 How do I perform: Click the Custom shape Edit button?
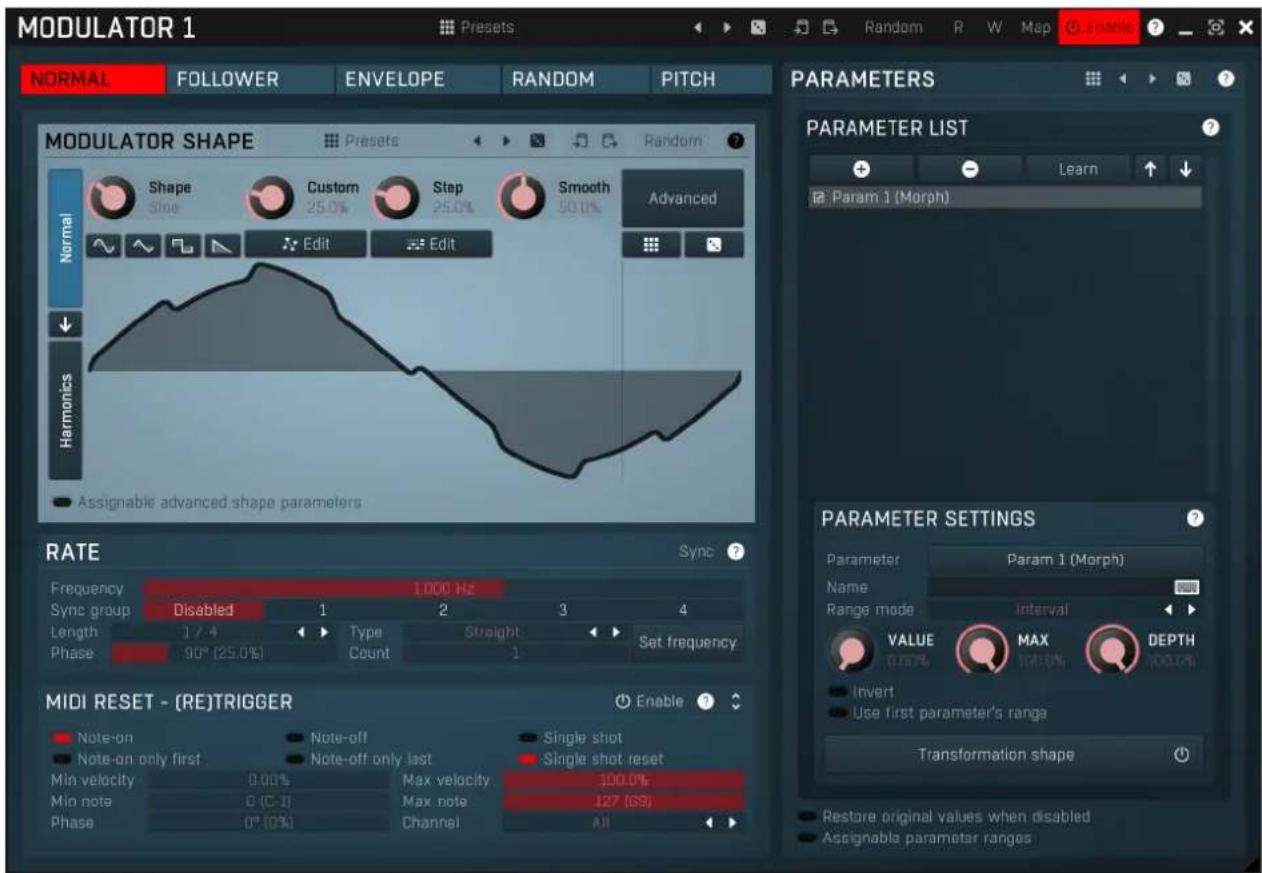(306, 244)
